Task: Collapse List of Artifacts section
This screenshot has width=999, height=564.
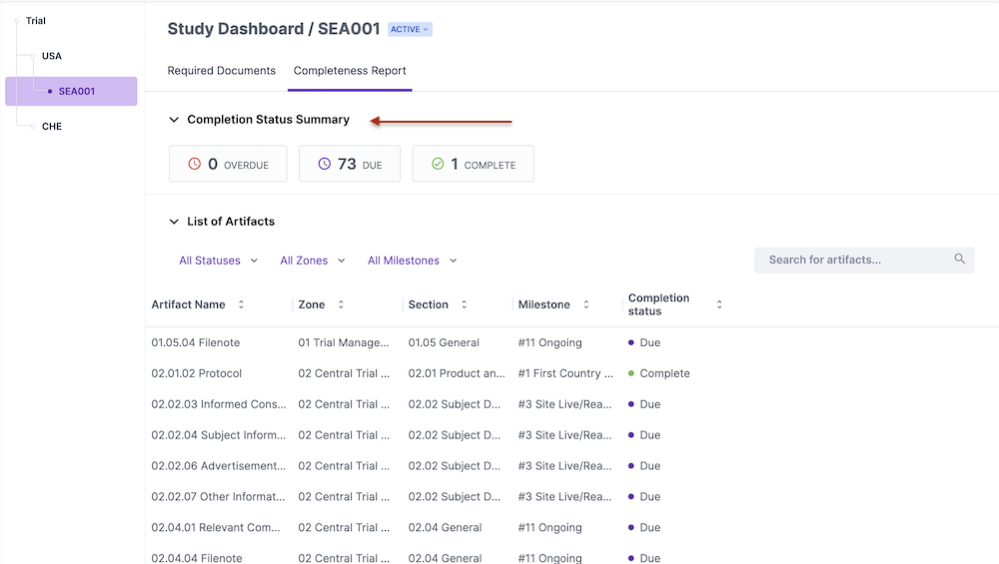Action: tap(174, 222)
